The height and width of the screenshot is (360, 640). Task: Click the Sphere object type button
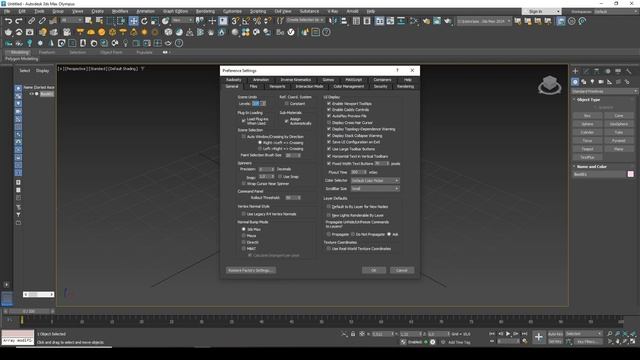[x=587, y=124]
